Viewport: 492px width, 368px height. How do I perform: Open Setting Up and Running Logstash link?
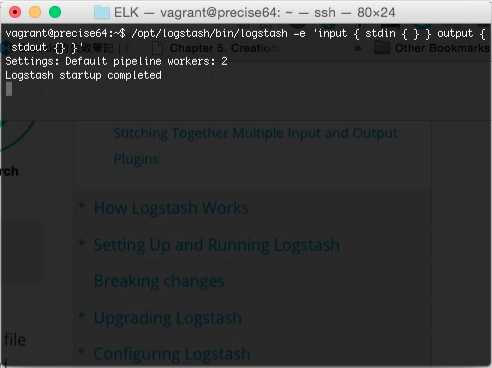pyautogui.click(x=217, y=245)
